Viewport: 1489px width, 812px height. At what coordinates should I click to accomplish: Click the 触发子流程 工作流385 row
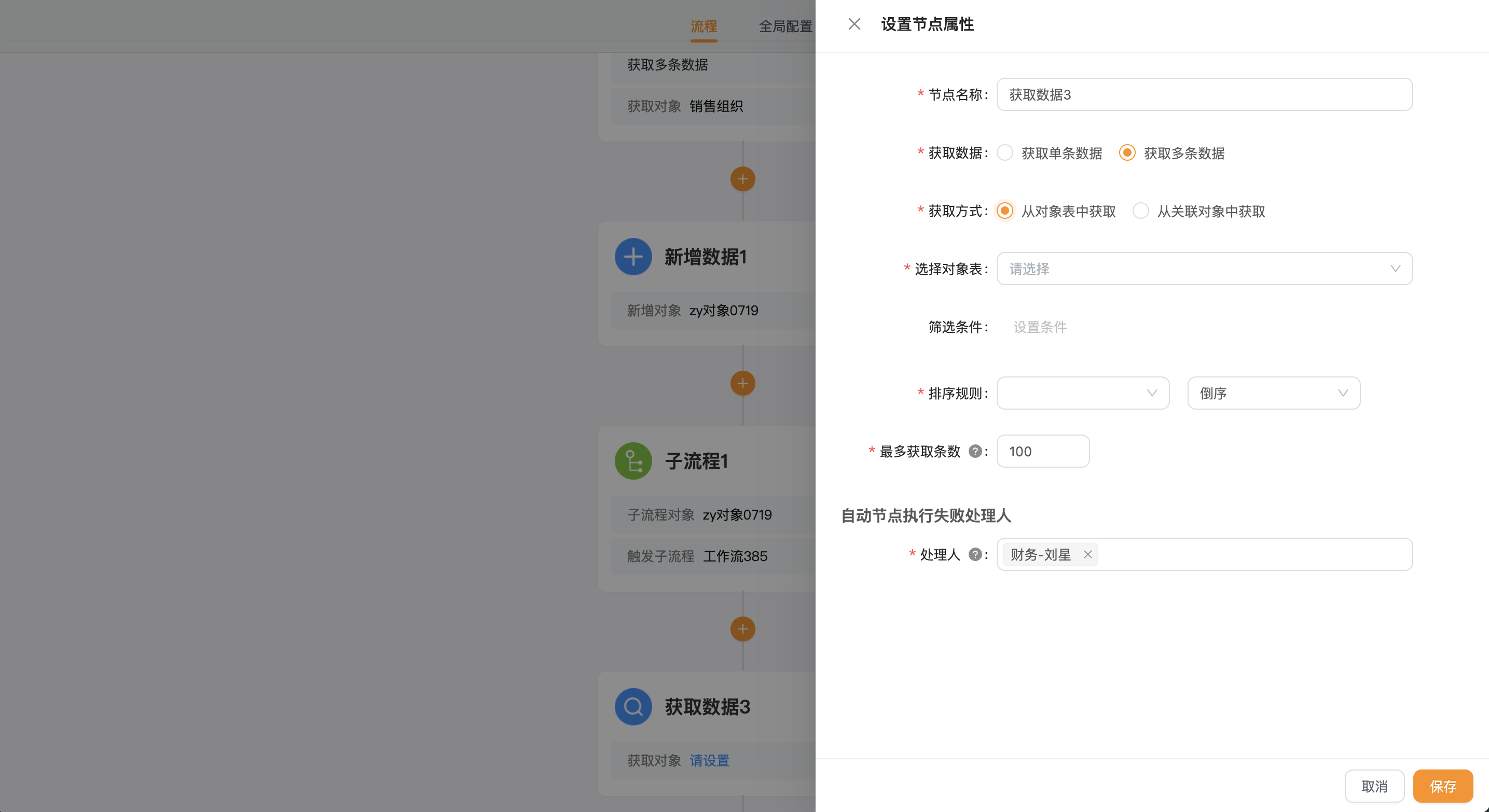[713, 556]
